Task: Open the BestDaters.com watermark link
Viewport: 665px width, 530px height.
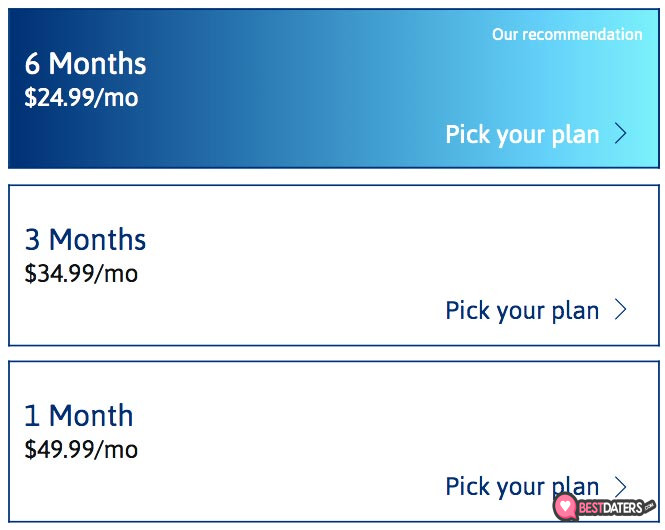Action: point(604,507)
